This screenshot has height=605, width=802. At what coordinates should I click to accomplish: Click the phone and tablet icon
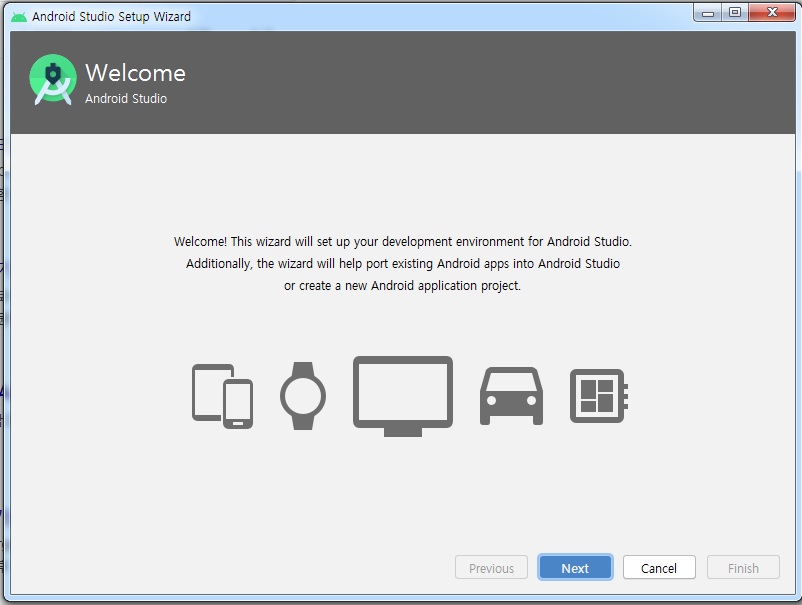(222, 396)
